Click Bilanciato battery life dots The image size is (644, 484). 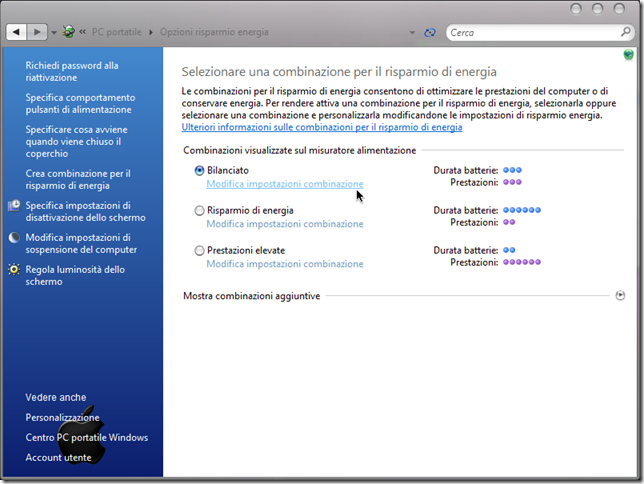tap(512, 170)
